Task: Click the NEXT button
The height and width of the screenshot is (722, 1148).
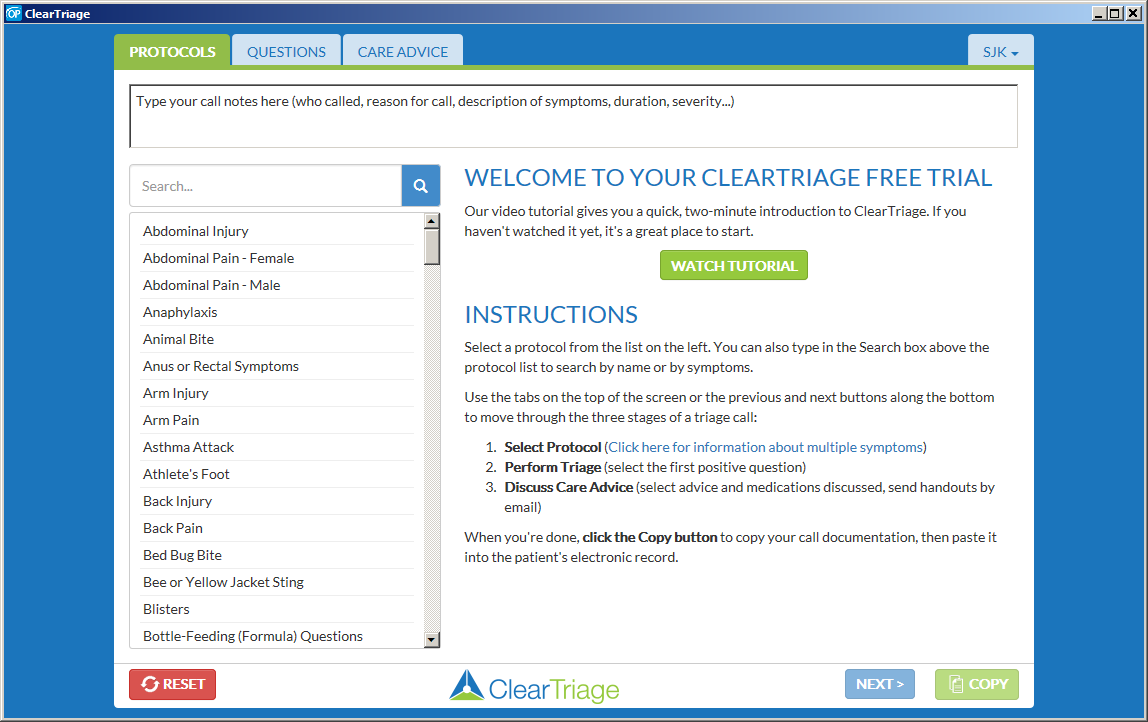Action: (x=879, y=684)
